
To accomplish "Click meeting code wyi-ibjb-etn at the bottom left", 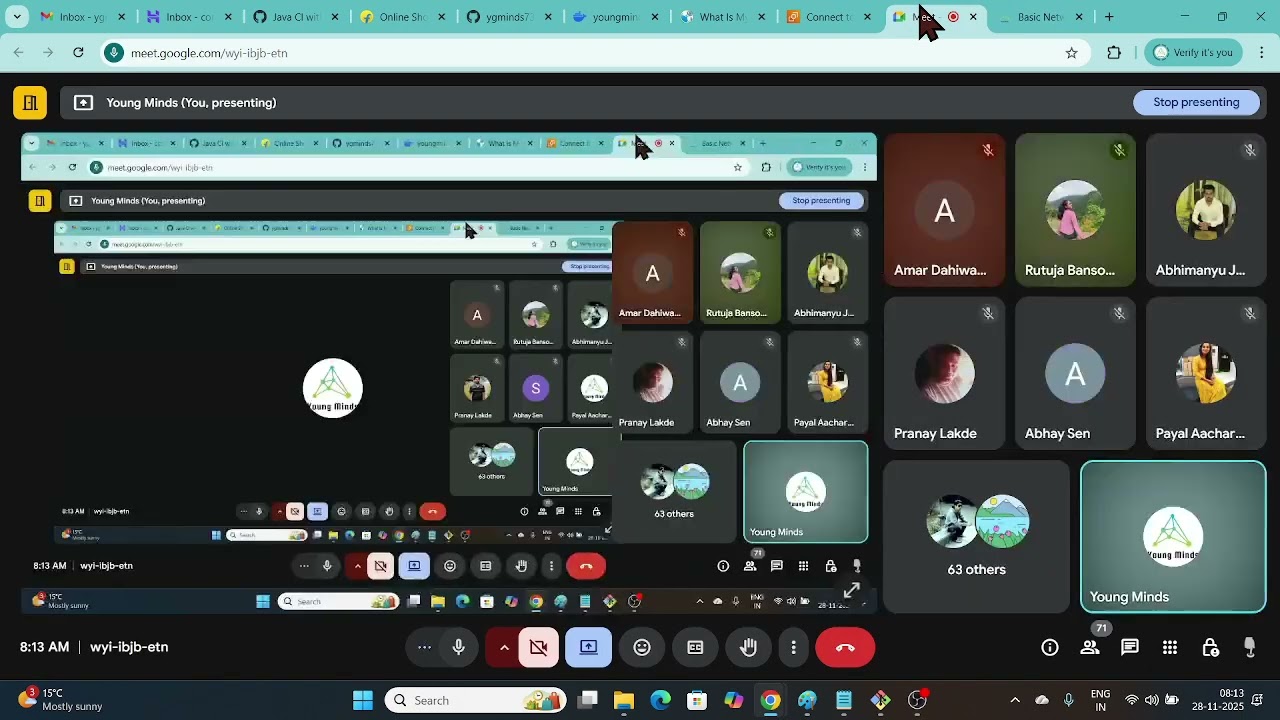I will pyautogui.click(x=129, y=647).
